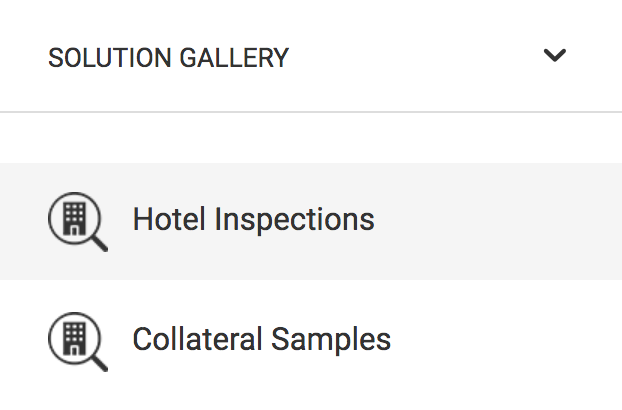The width and height of the screenshot is (622, 410).
Task: Click empty space right of Collateral Samples
Action: [x=506, y=341]
